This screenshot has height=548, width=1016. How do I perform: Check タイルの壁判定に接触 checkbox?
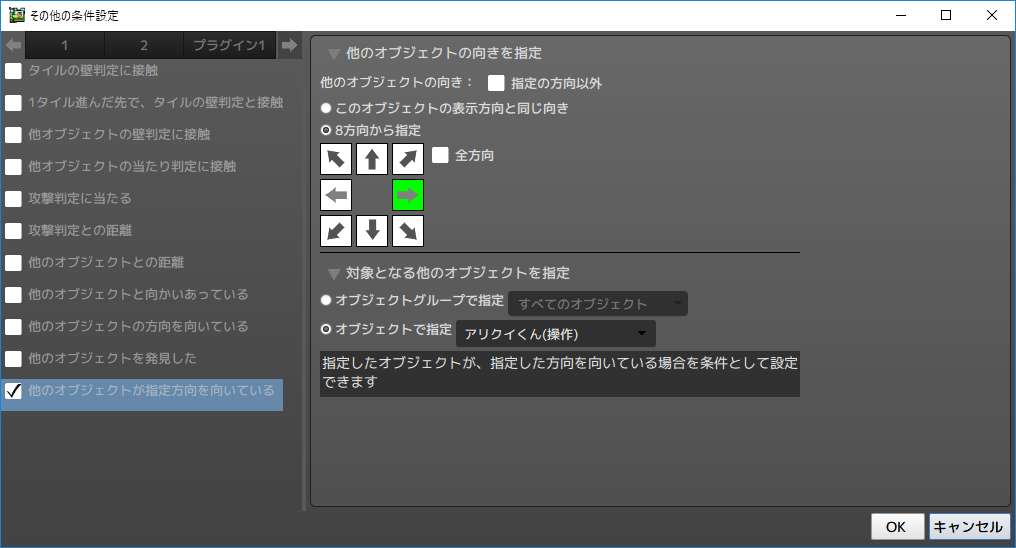click(x=13, y=71)
